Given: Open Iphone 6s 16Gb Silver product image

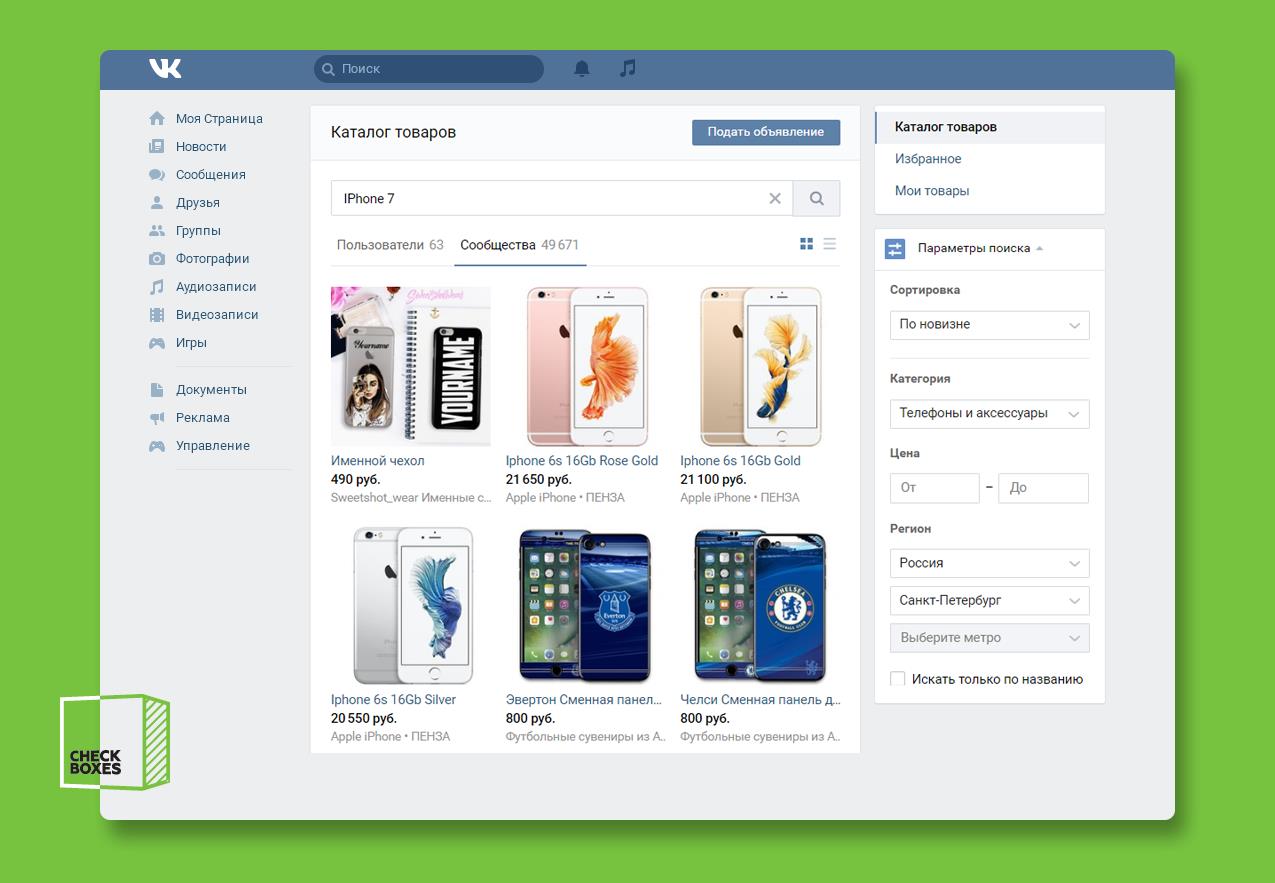Looking at the screenshot, I should click(x=413, y=605).
